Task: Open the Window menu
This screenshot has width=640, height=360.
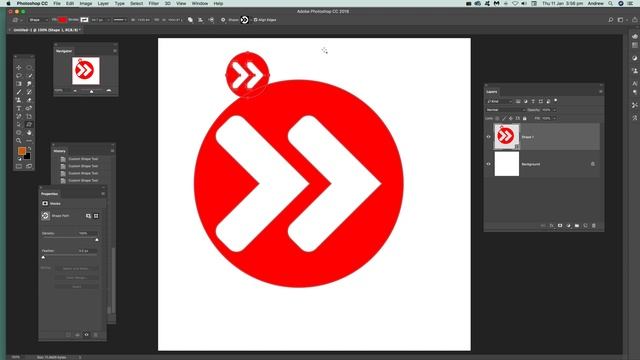Action: click(x=200, y=3)
